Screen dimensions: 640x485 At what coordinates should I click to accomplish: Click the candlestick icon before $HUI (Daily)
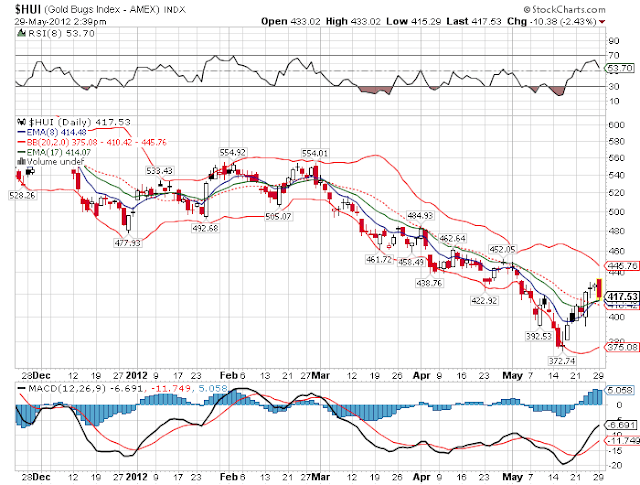(22, 122)
